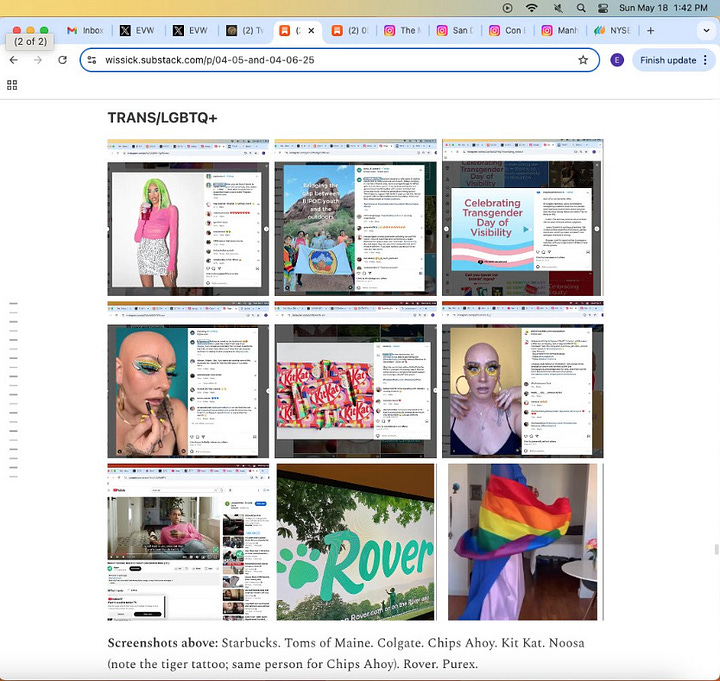The width and height of the screenshot is (720, 681).
Task: Switch to the second X EVW tab
Action: point(191,31)
